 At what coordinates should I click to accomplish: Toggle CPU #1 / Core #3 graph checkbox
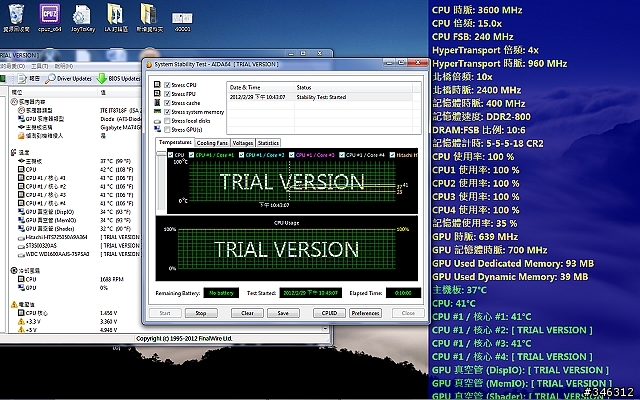point(291,155)
